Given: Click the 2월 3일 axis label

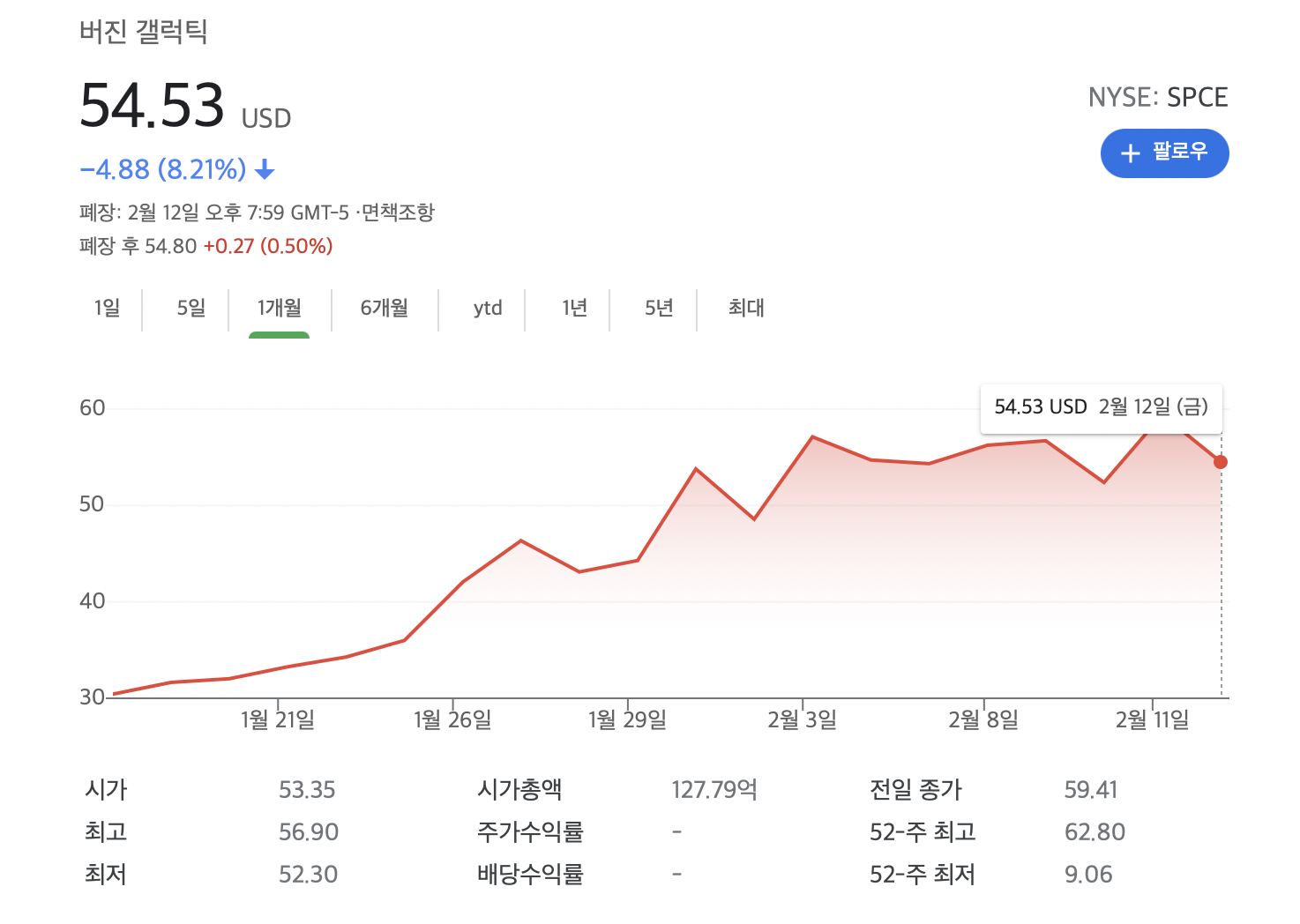Looking at the screenshot, I should (802, 720).
